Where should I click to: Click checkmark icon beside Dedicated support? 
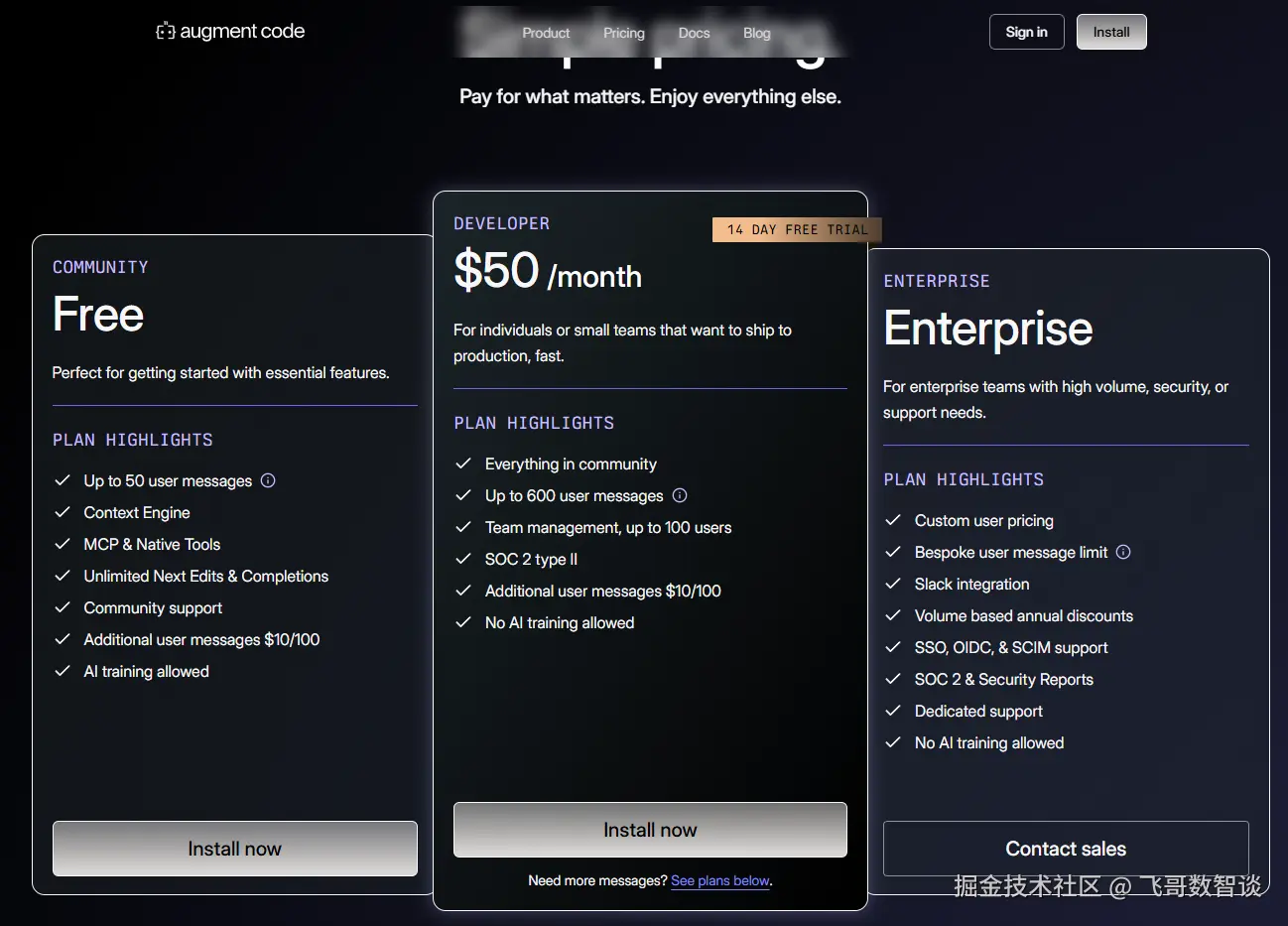(893, 711)
